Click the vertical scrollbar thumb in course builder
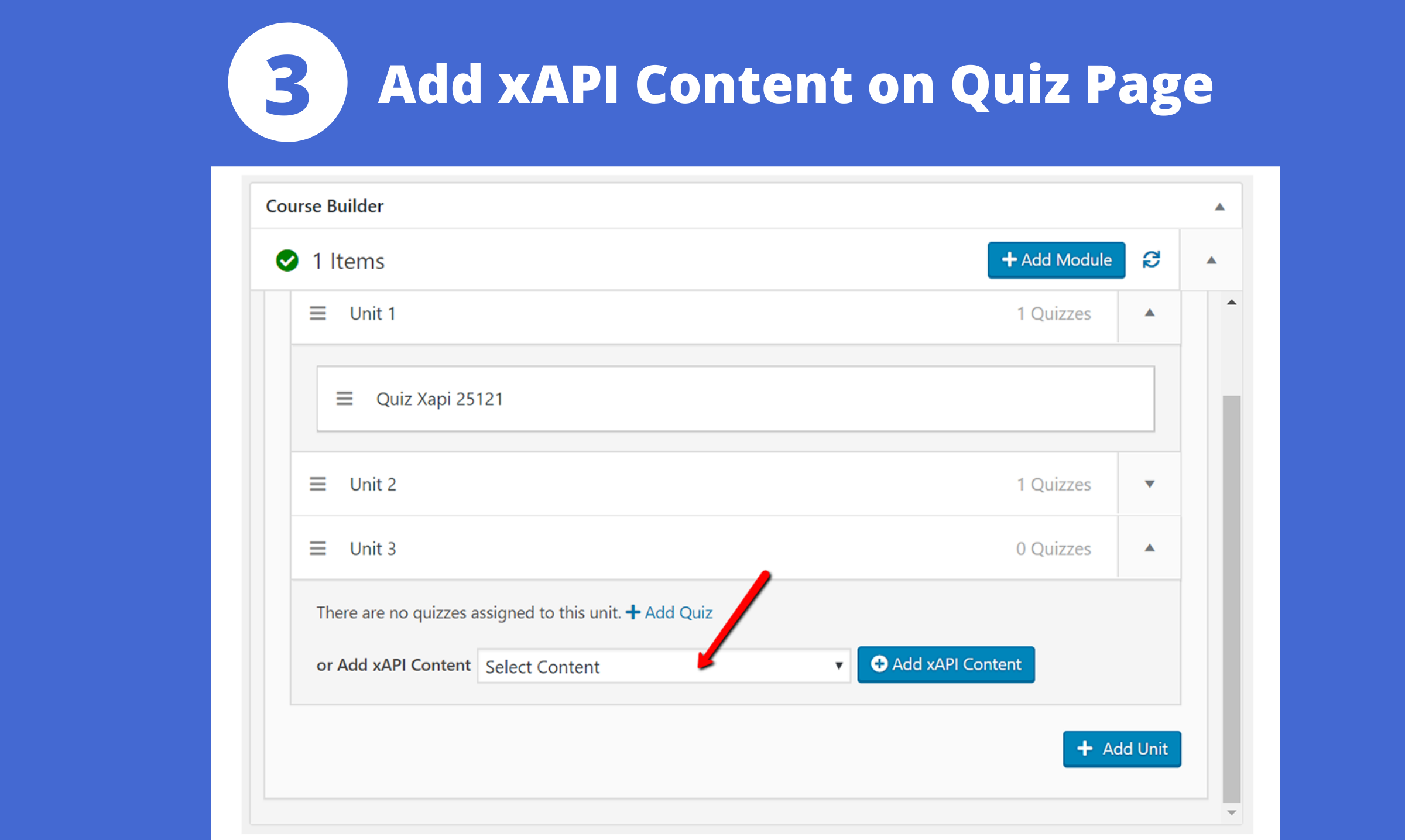The image size is (1405, 840). 1232,599
